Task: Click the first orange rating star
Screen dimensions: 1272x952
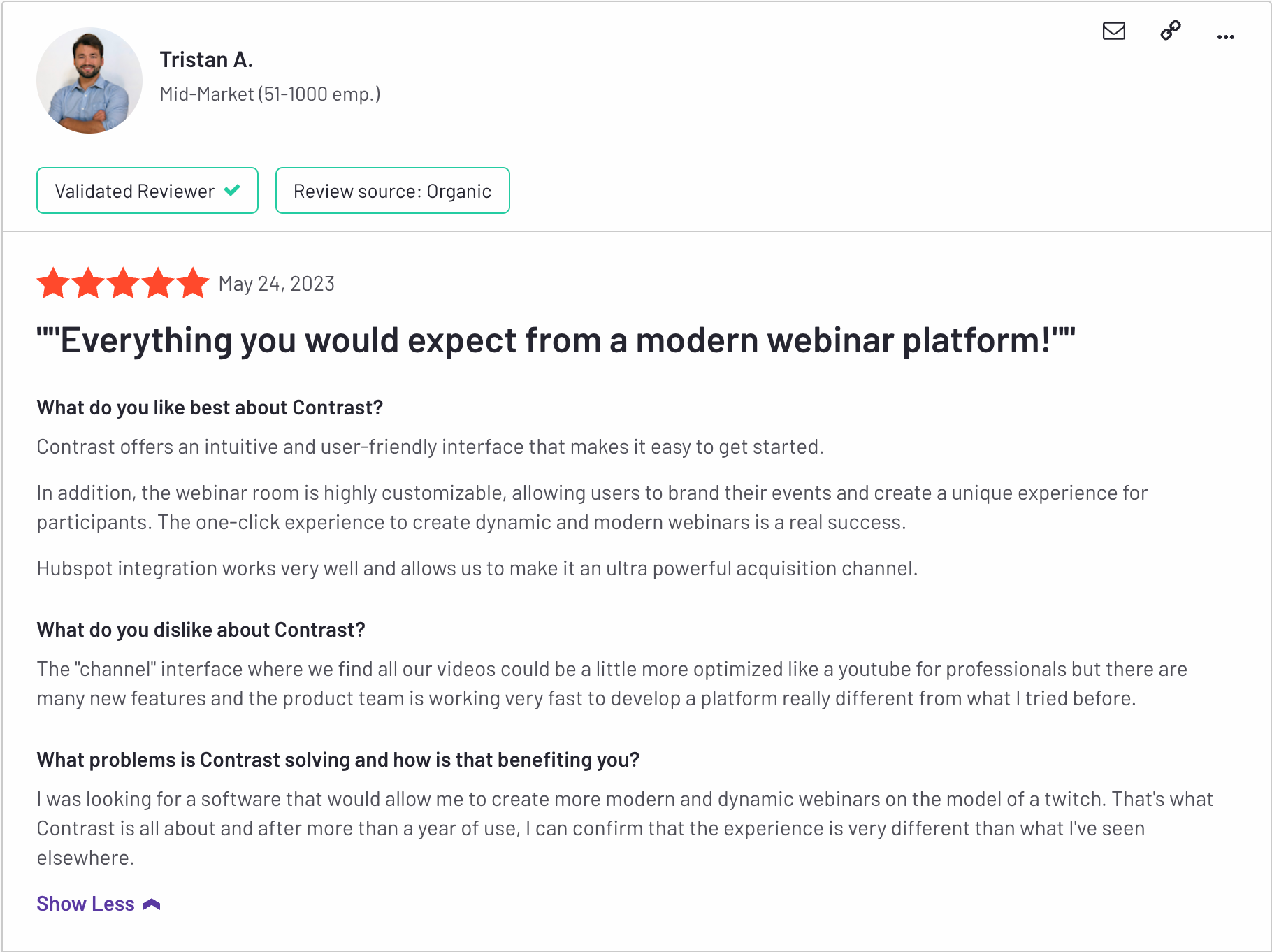Action: coord(53,283)
